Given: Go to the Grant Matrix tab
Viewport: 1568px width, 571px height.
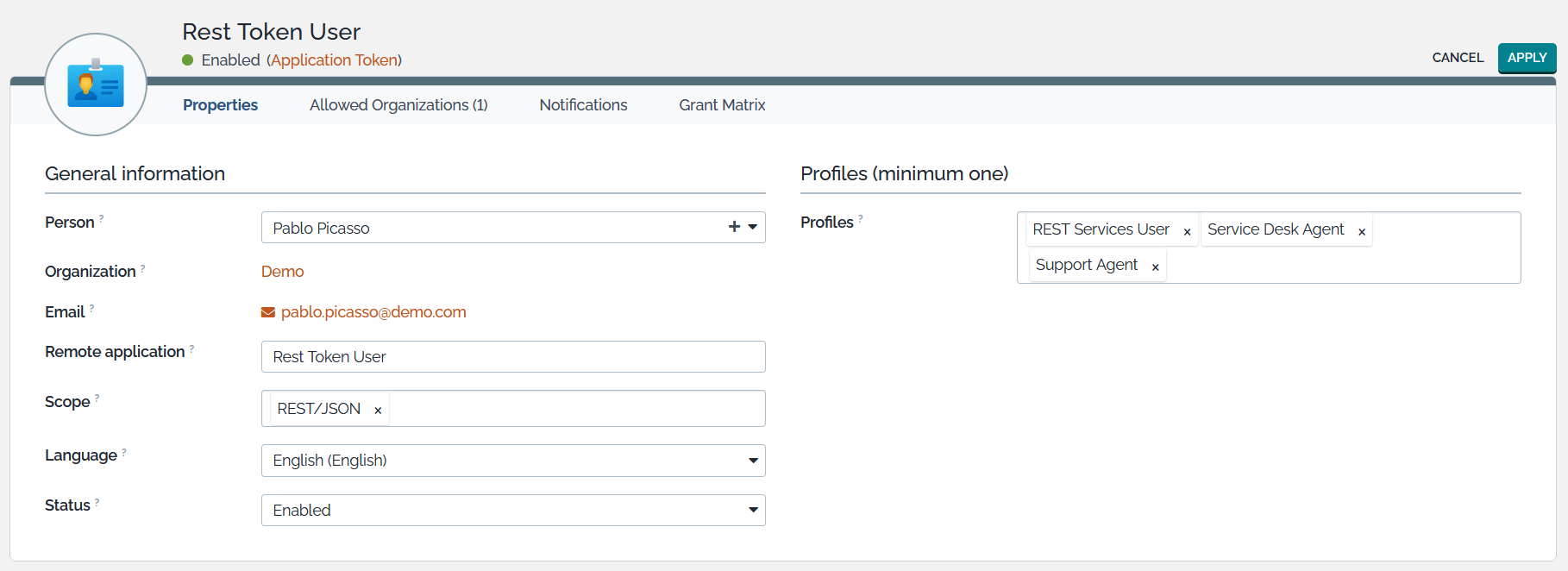Looking at the screenshot, I should (722, 105).
